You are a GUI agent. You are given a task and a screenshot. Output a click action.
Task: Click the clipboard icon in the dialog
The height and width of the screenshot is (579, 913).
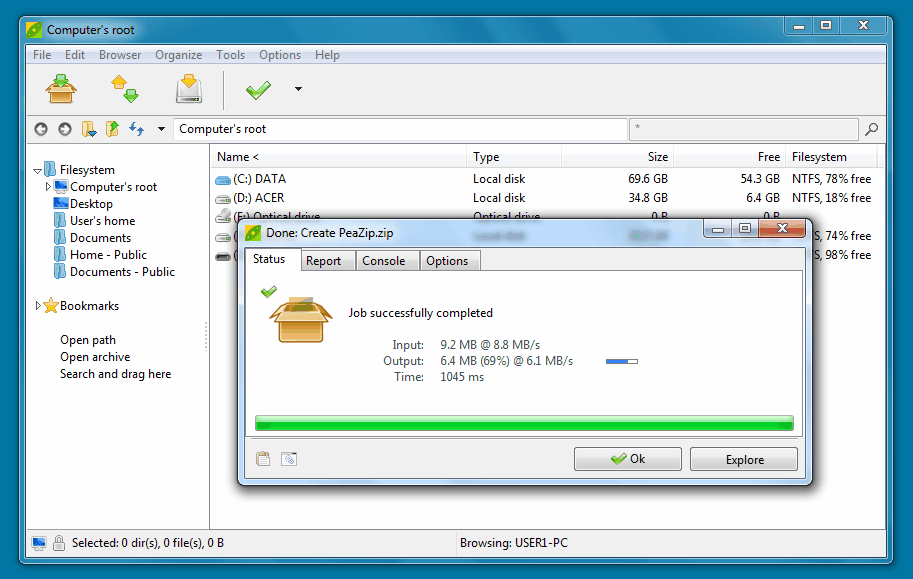coord(264,459)
